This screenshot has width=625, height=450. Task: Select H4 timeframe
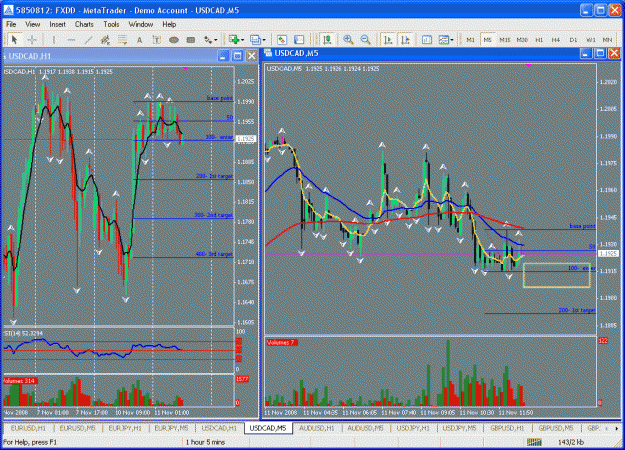point(556,40)
